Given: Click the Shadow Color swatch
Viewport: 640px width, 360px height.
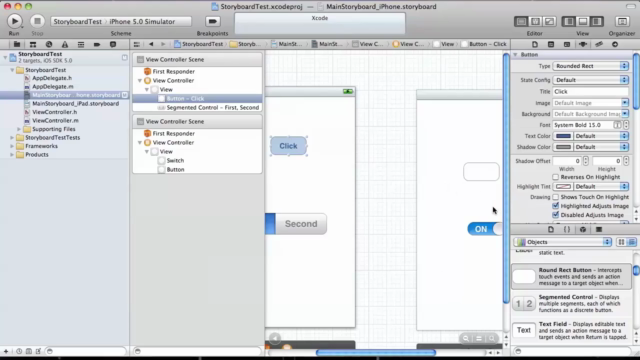Looking at the screenshot, I should tap(563, 147).
